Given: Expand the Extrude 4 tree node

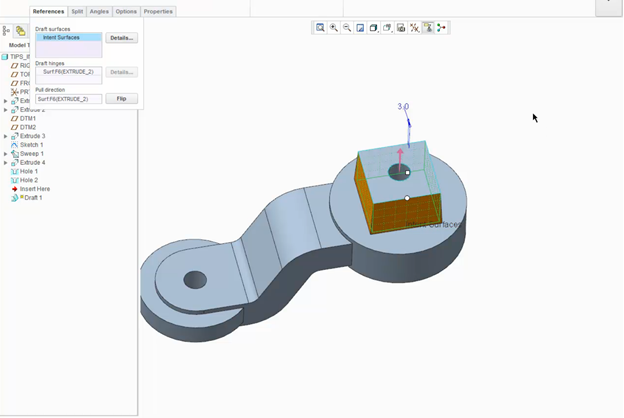Looking at the screenshot, I should point(6,162).
